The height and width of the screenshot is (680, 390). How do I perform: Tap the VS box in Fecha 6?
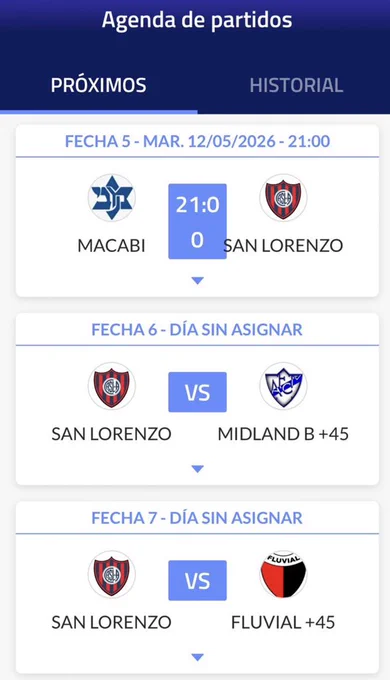tap(197, 392)
